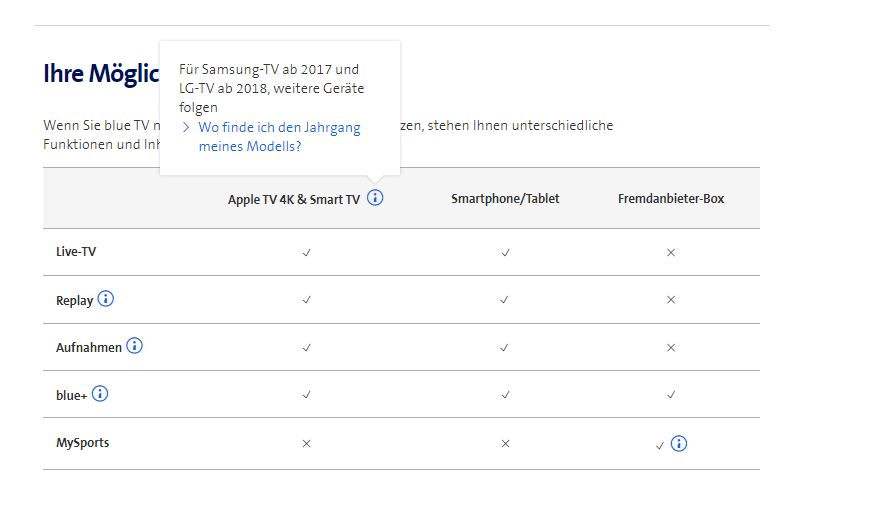Show info for Aufnahmen row

[x=135, y=346]
